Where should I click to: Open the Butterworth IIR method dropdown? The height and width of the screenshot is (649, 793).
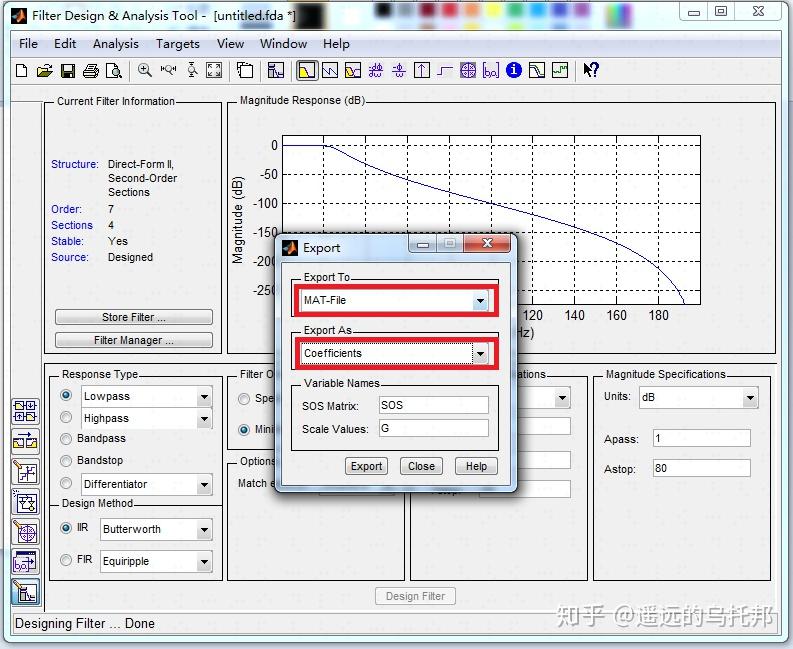coord(204,530)
